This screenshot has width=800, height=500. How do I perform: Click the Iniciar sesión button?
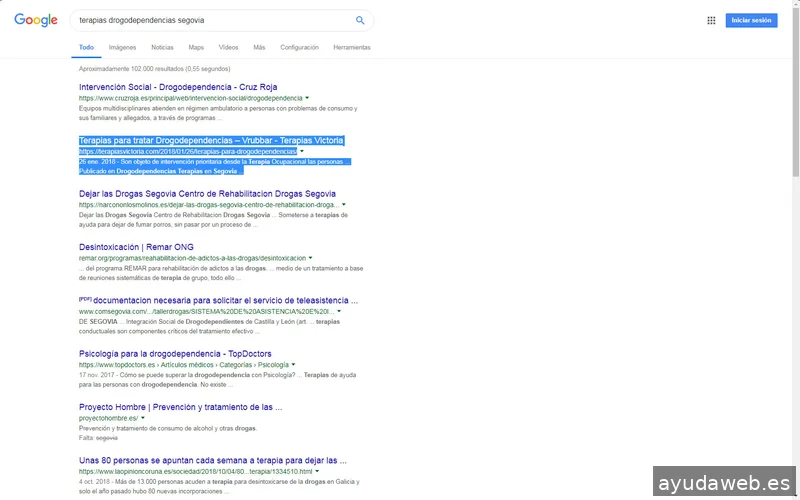point(751,20)
